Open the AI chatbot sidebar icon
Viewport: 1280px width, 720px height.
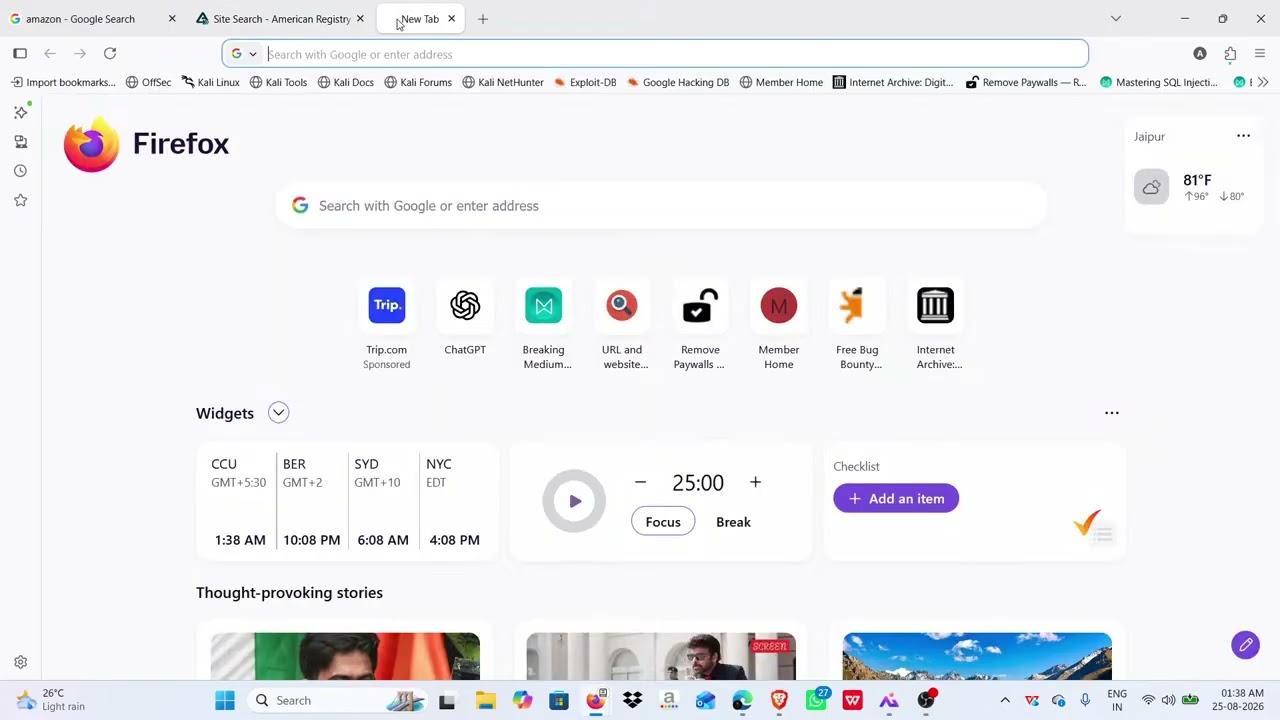pyautogui.click(x=20, y=113)
